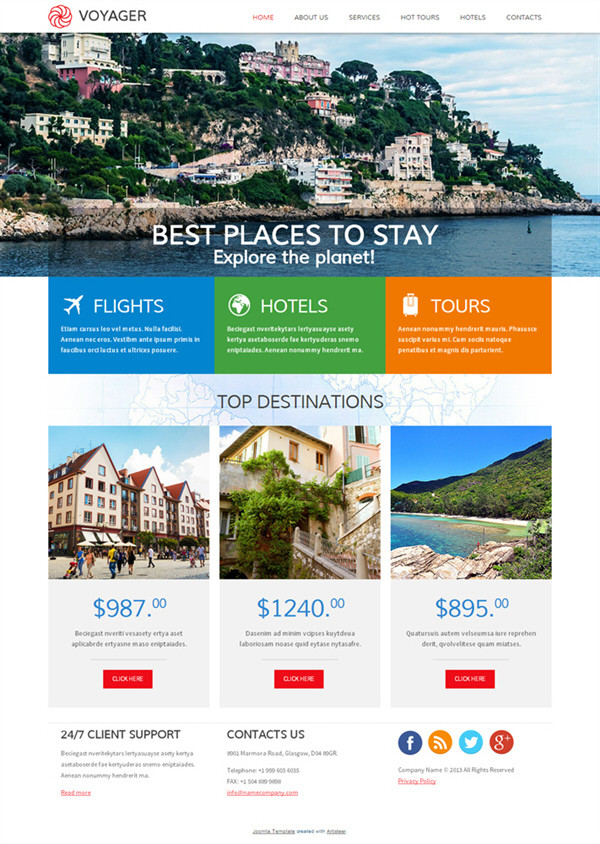This screenshot has height=844, width=600.
Task: Open the About Us menu item
Action: click(x=311, y=17)
